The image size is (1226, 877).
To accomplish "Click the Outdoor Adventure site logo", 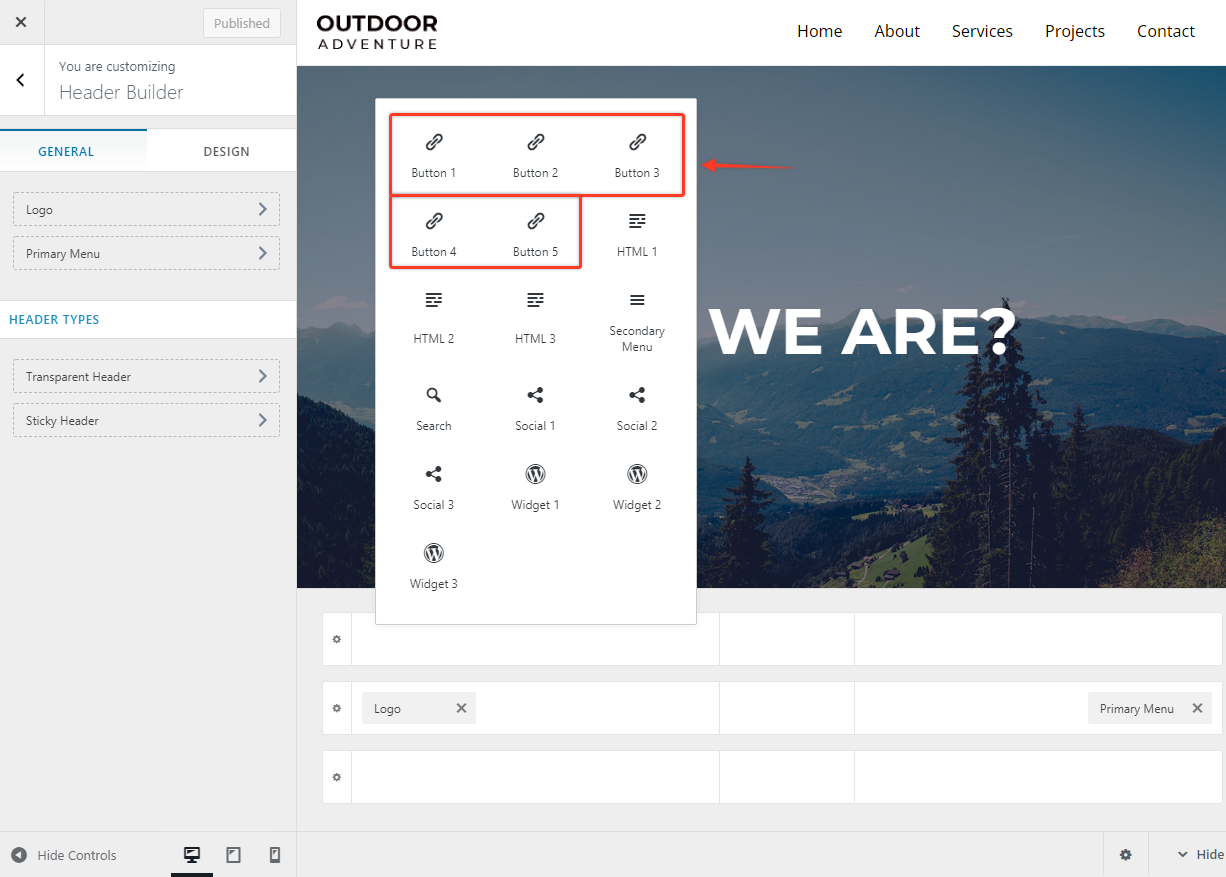I will (377, 32).
